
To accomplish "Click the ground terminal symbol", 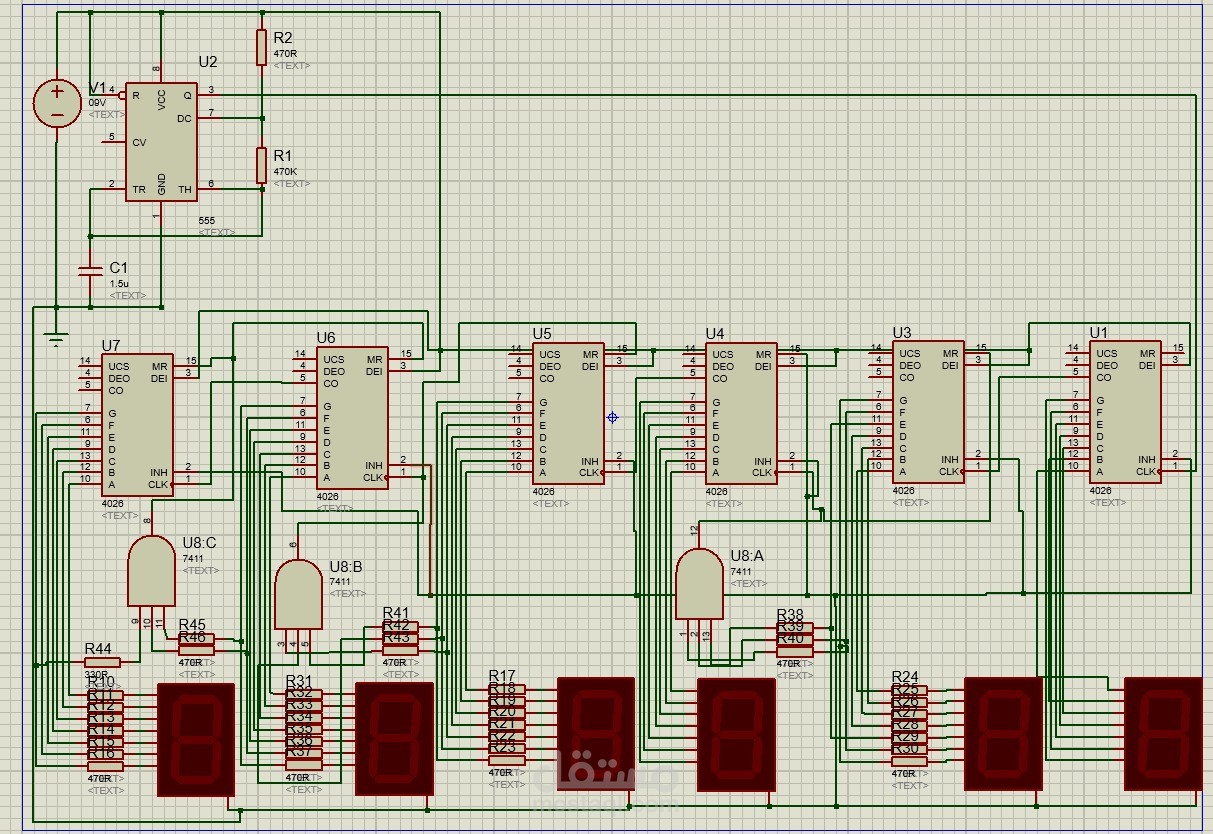I will tap(57, 339).
